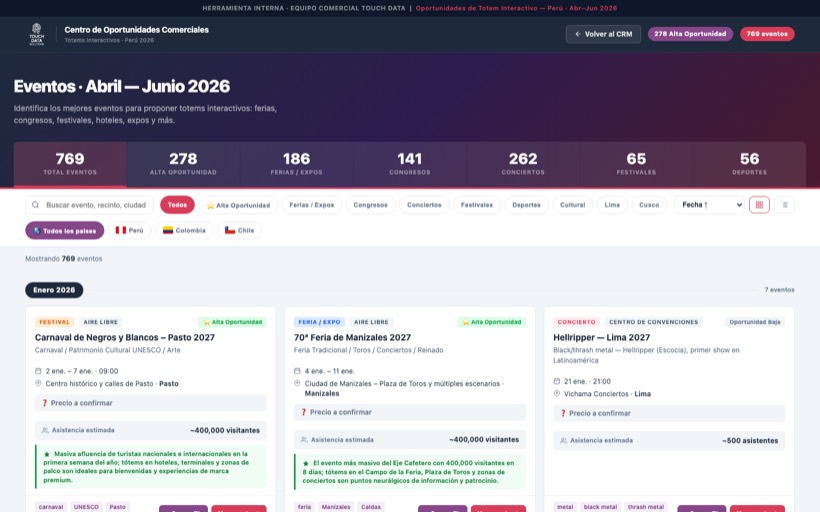Click calendar icon on Hellripper card

pyautogui.click(x=556, y=381)
